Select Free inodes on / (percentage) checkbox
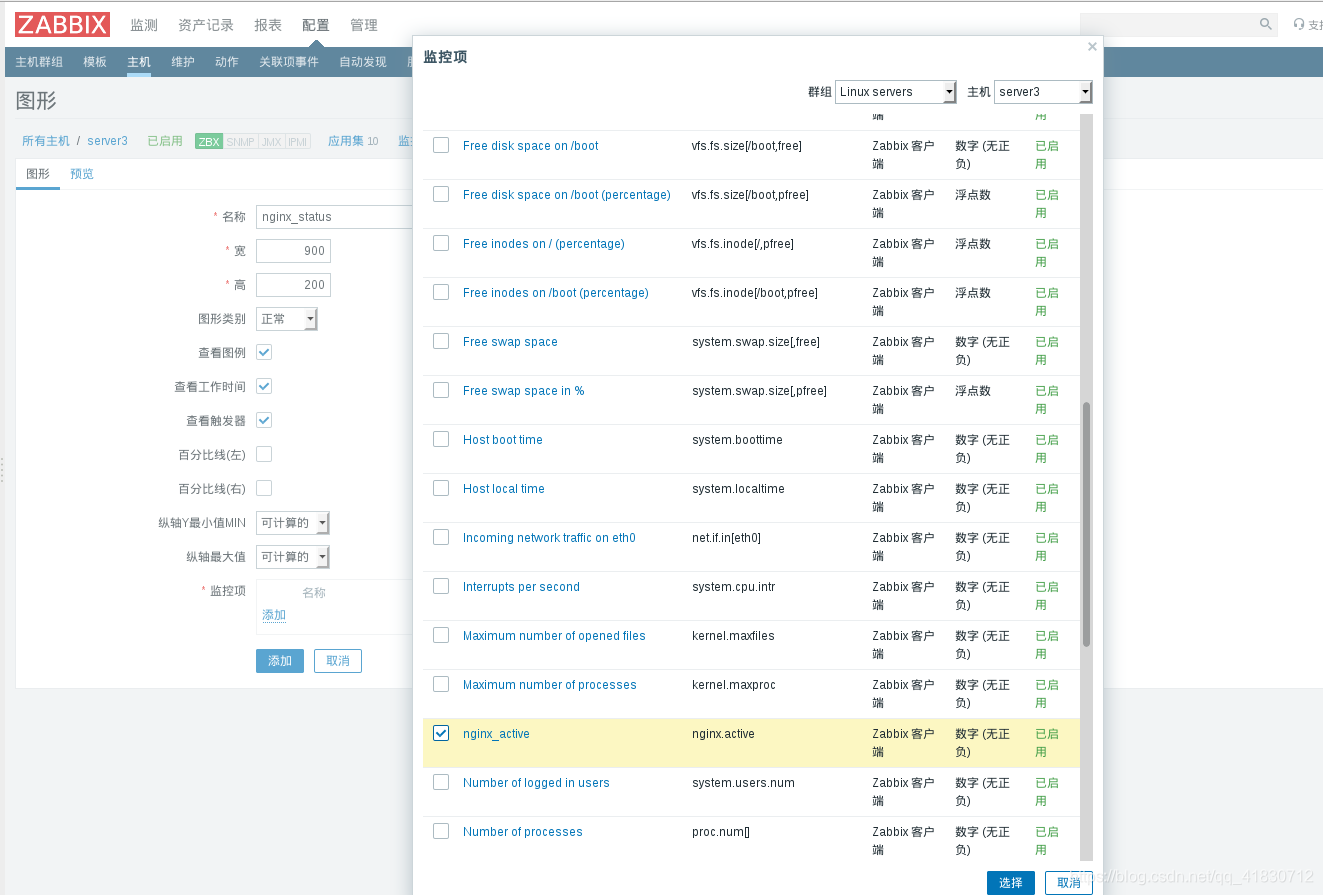1323x895 pixels. (x=441, y=243)
